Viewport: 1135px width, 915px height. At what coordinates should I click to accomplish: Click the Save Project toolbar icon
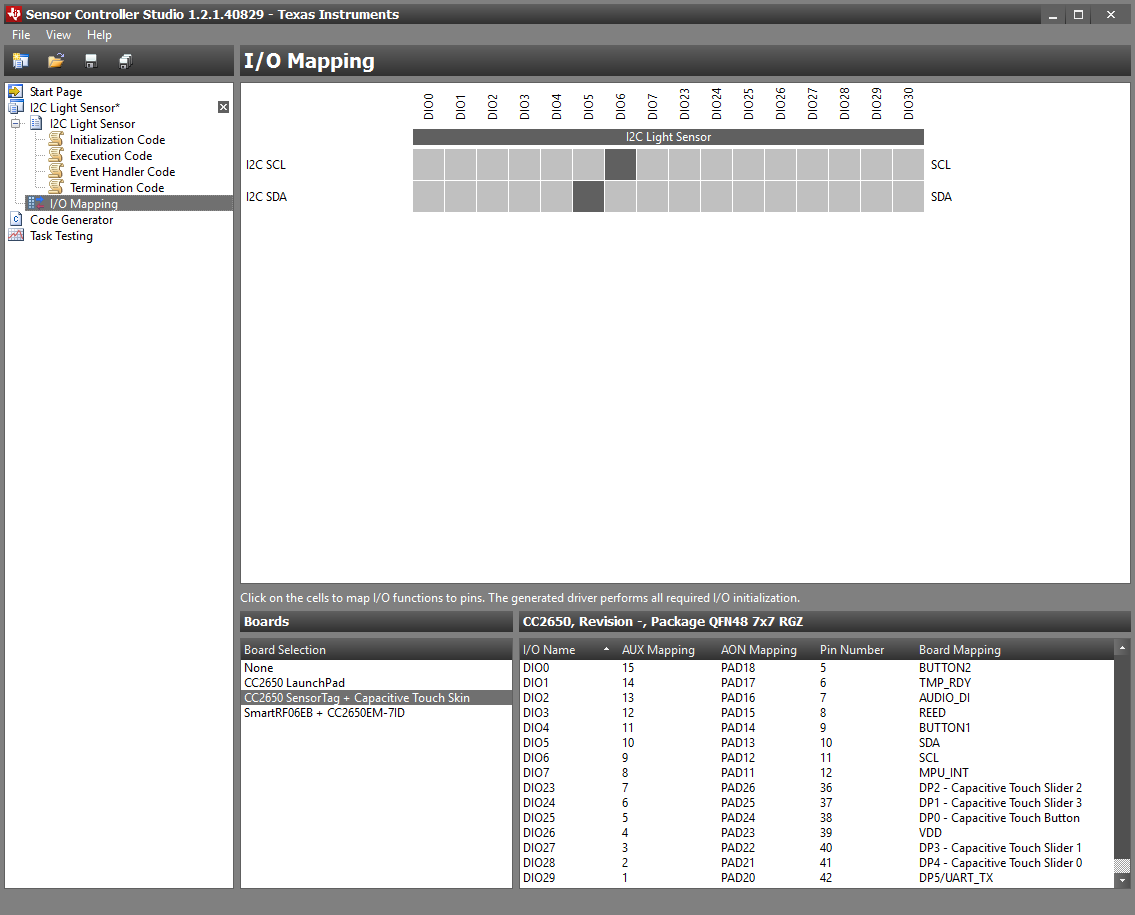90,62
